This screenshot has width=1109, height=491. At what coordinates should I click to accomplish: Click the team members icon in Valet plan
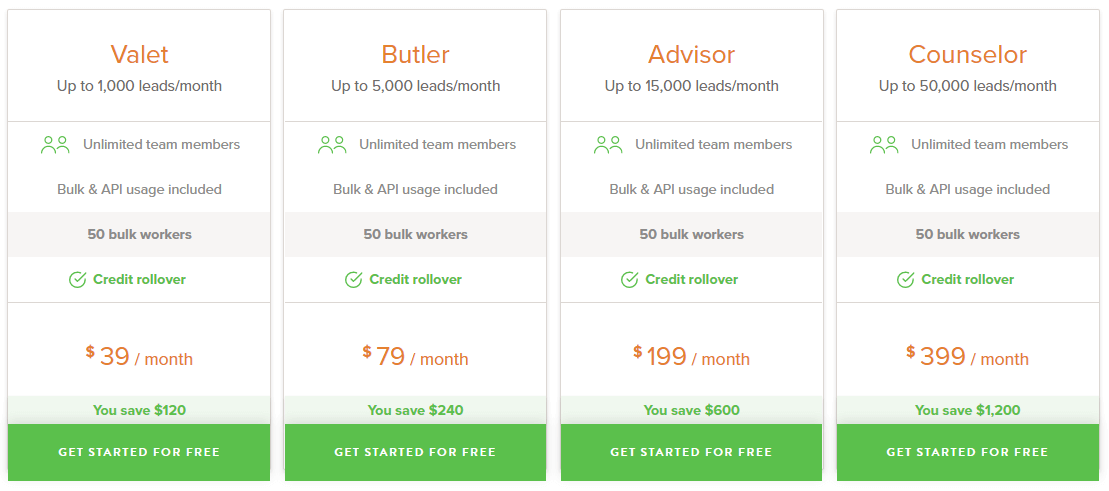[x=55, y=145]
